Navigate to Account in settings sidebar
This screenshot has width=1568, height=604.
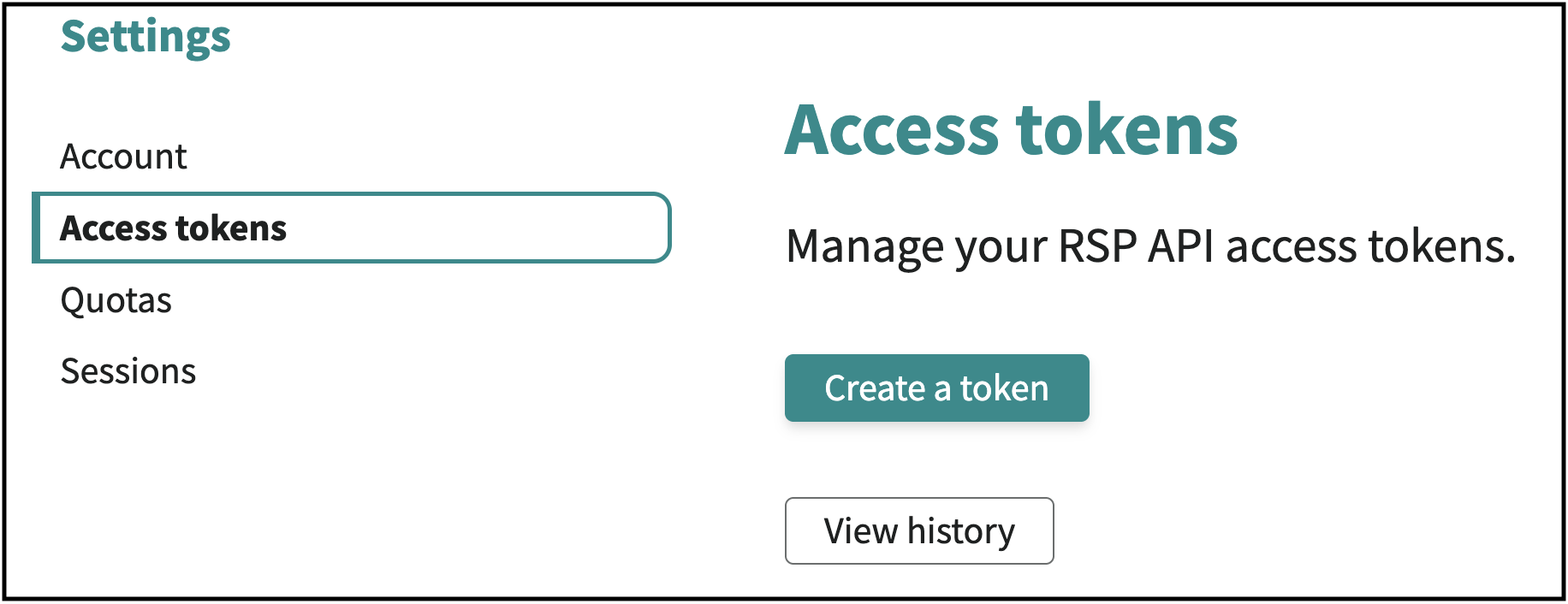(x=123, y=157)
